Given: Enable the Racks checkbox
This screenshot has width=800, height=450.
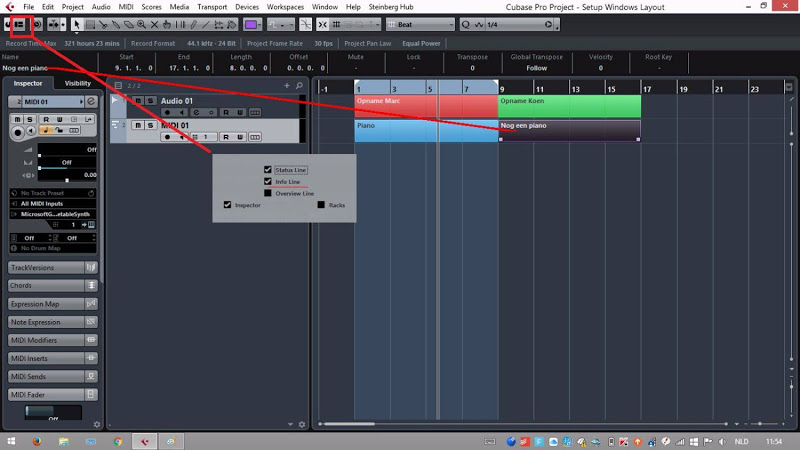Looking at the screenshot, I should click(321, 205).
